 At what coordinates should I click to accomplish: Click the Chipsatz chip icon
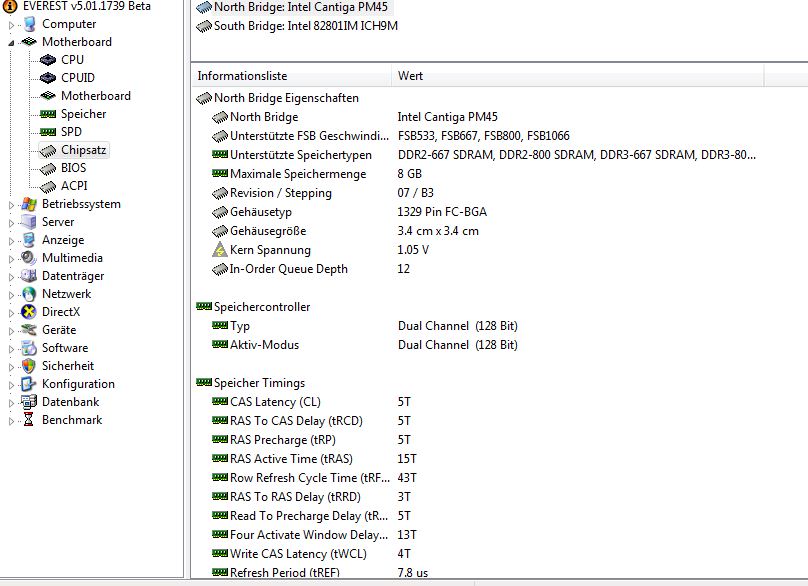click(x=48, y=150)
